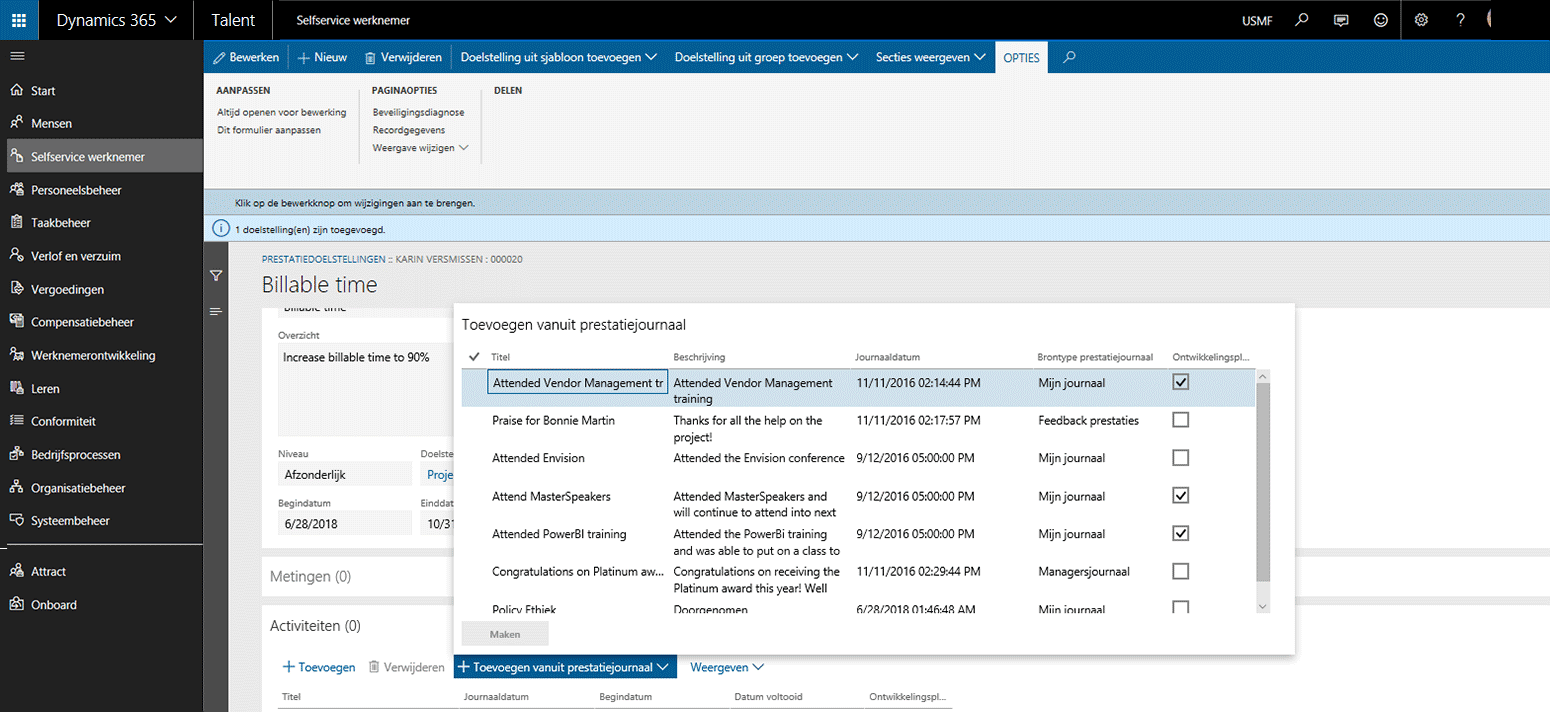Click Dit formulier aanpassen option
This screenshot has height=712, width=1550.
pyautogui.click(x=269, y=130)
